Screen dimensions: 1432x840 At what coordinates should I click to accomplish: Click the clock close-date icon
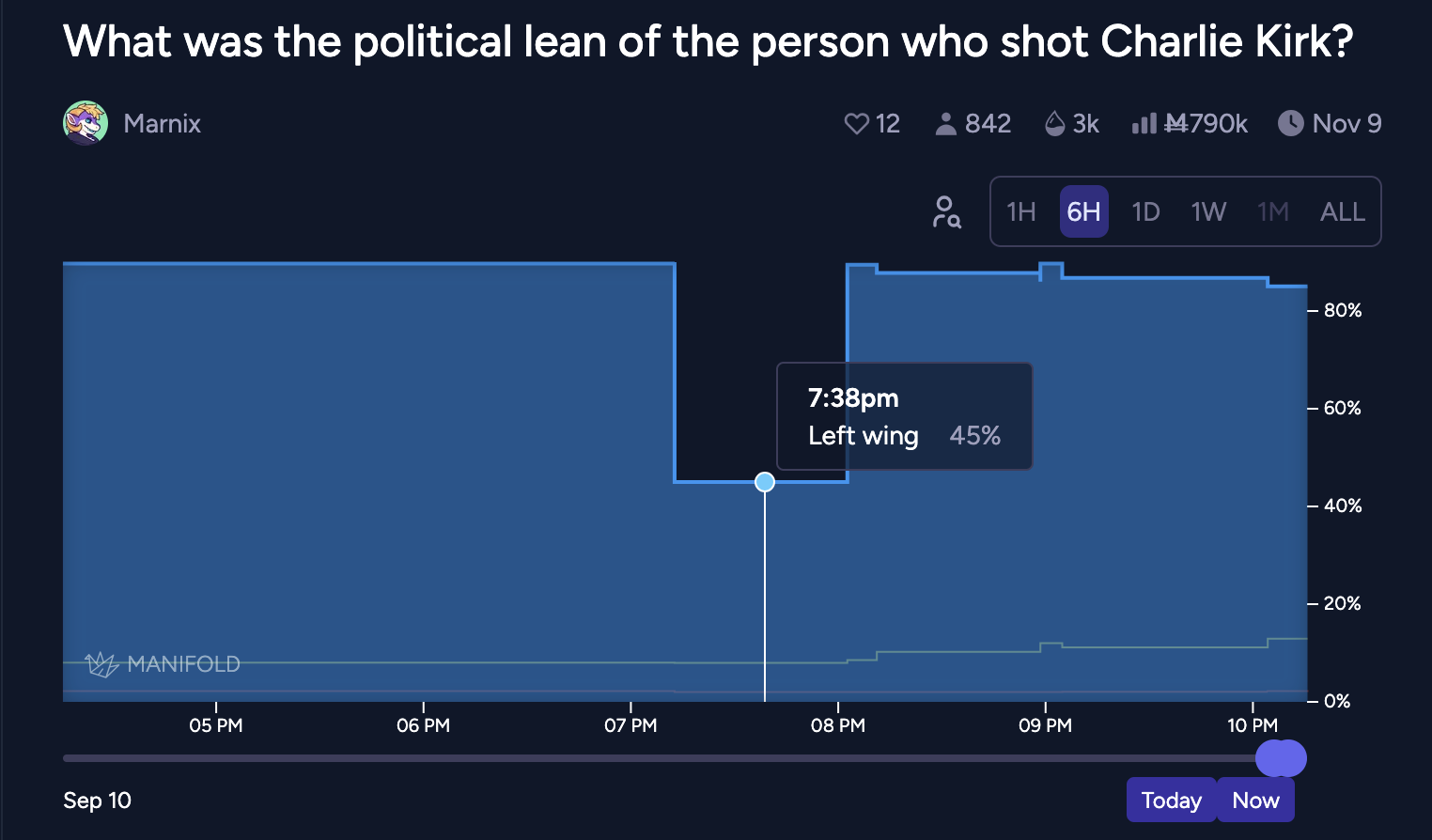pyautogui.click(x=1291, y=123)
